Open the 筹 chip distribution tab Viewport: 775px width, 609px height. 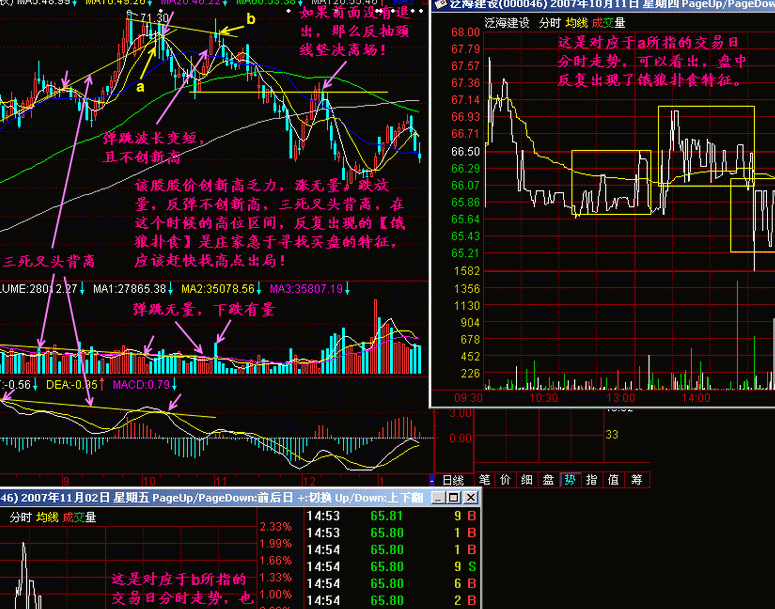click(635, 480)
